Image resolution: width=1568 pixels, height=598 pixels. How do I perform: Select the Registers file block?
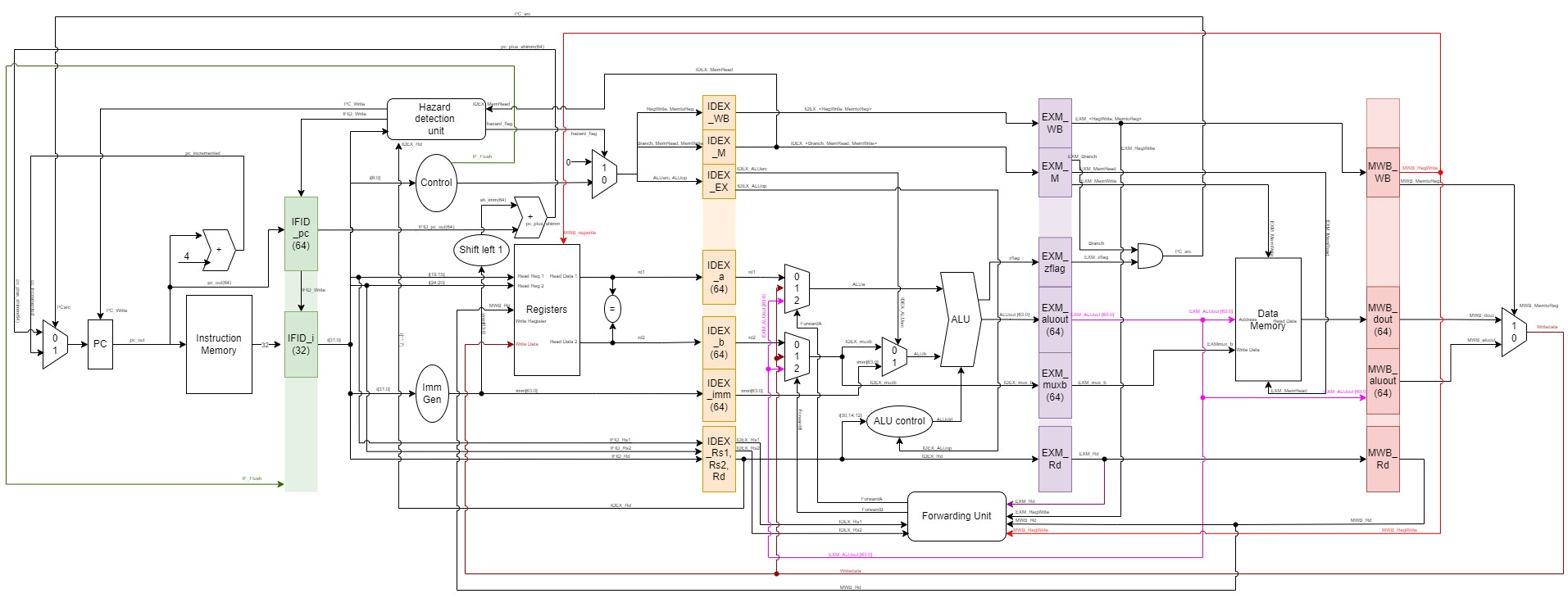[547, 310]
